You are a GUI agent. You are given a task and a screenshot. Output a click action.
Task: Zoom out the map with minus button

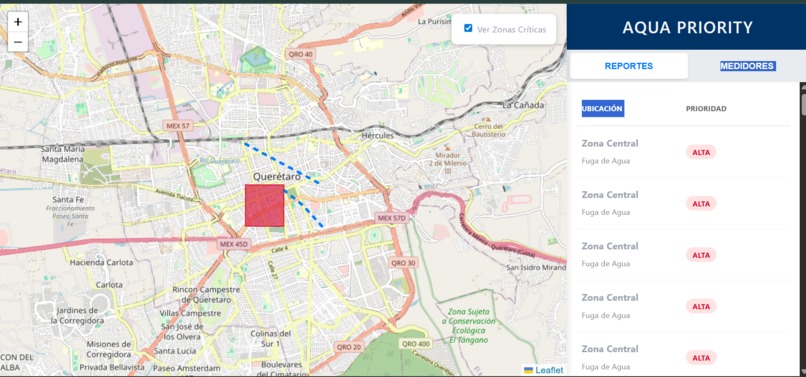click(18, 42)
